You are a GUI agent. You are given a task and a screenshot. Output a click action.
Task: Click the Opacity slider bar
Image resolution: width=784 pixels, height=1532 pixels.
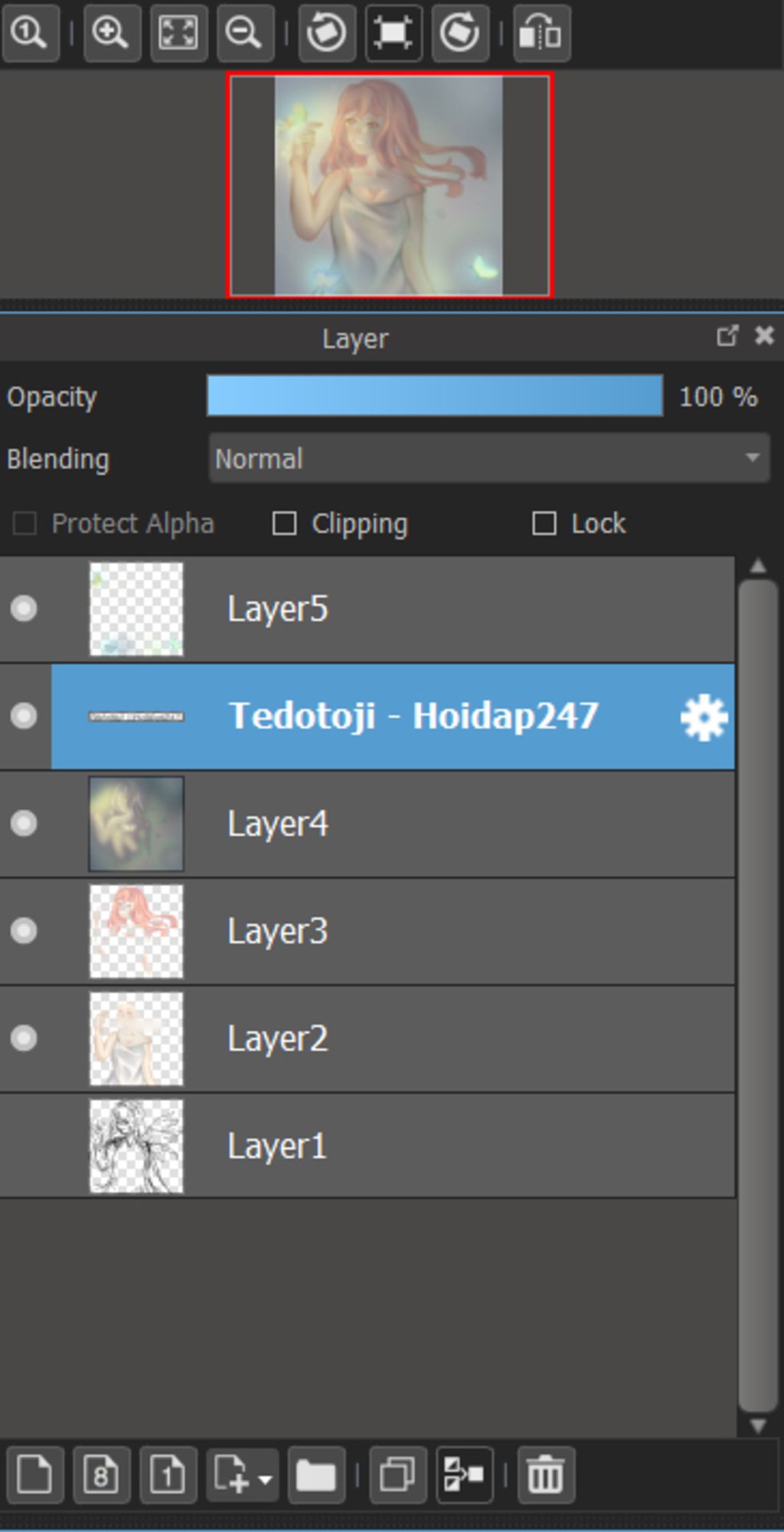pos(435,396)
